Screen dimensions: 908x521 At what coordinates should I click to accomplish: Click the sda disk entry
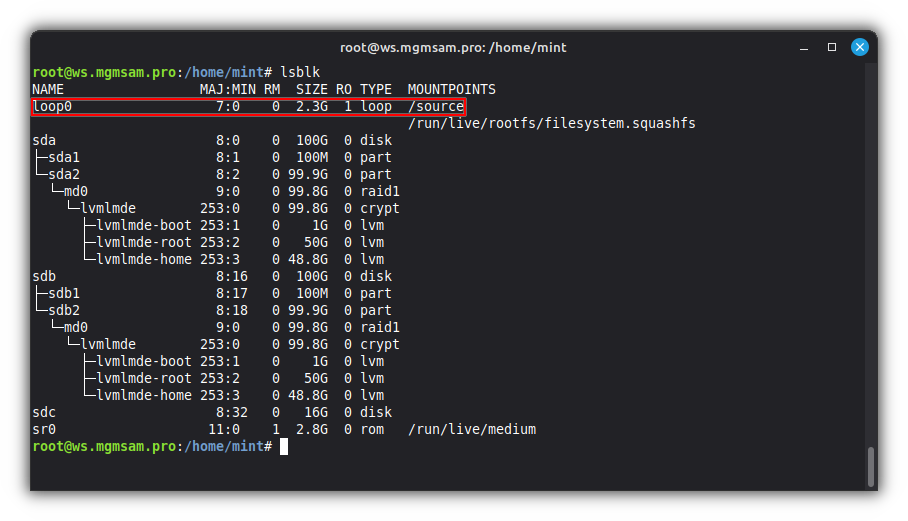[44, 140]
